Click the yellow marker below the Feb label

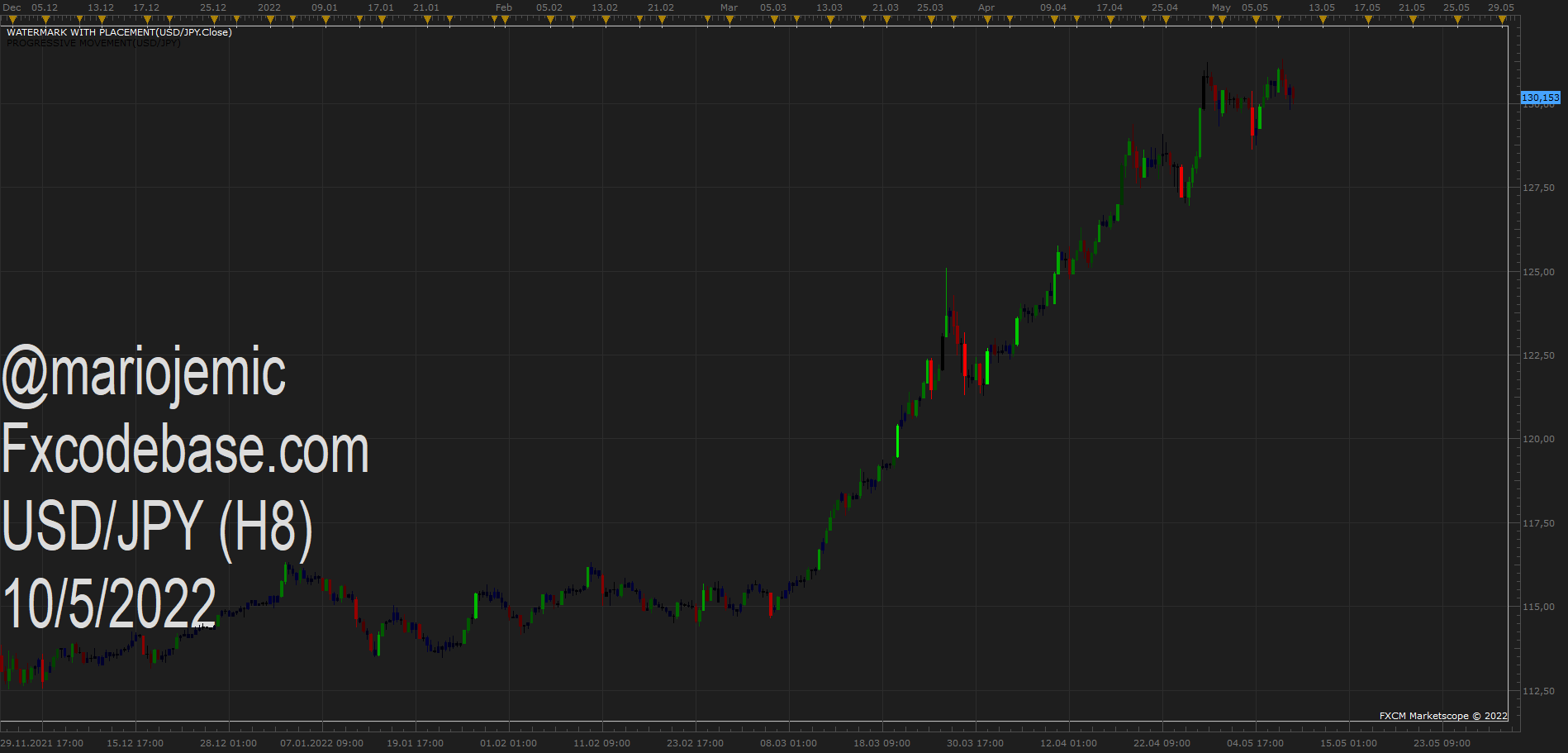[505, 19]
